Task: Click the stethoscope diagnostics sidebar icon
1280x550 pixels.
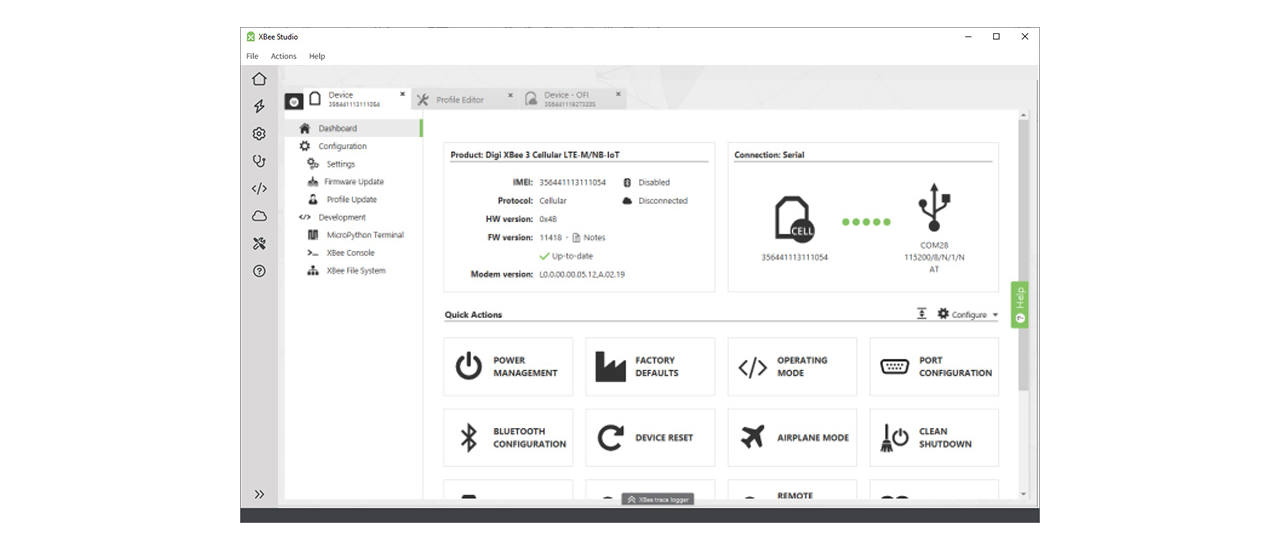Action: [259, 161]
